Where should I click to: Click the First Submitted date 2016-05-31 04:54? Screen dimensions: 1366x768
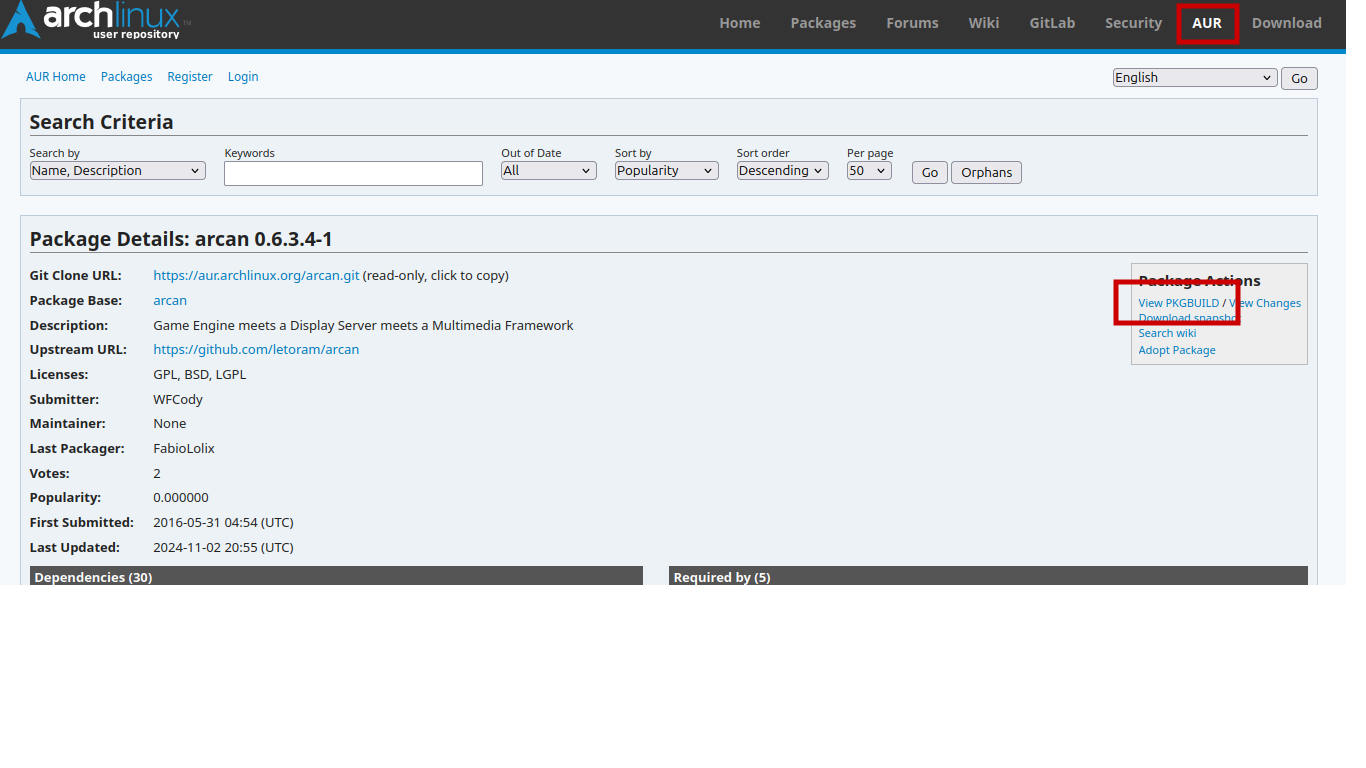(223, 523)
